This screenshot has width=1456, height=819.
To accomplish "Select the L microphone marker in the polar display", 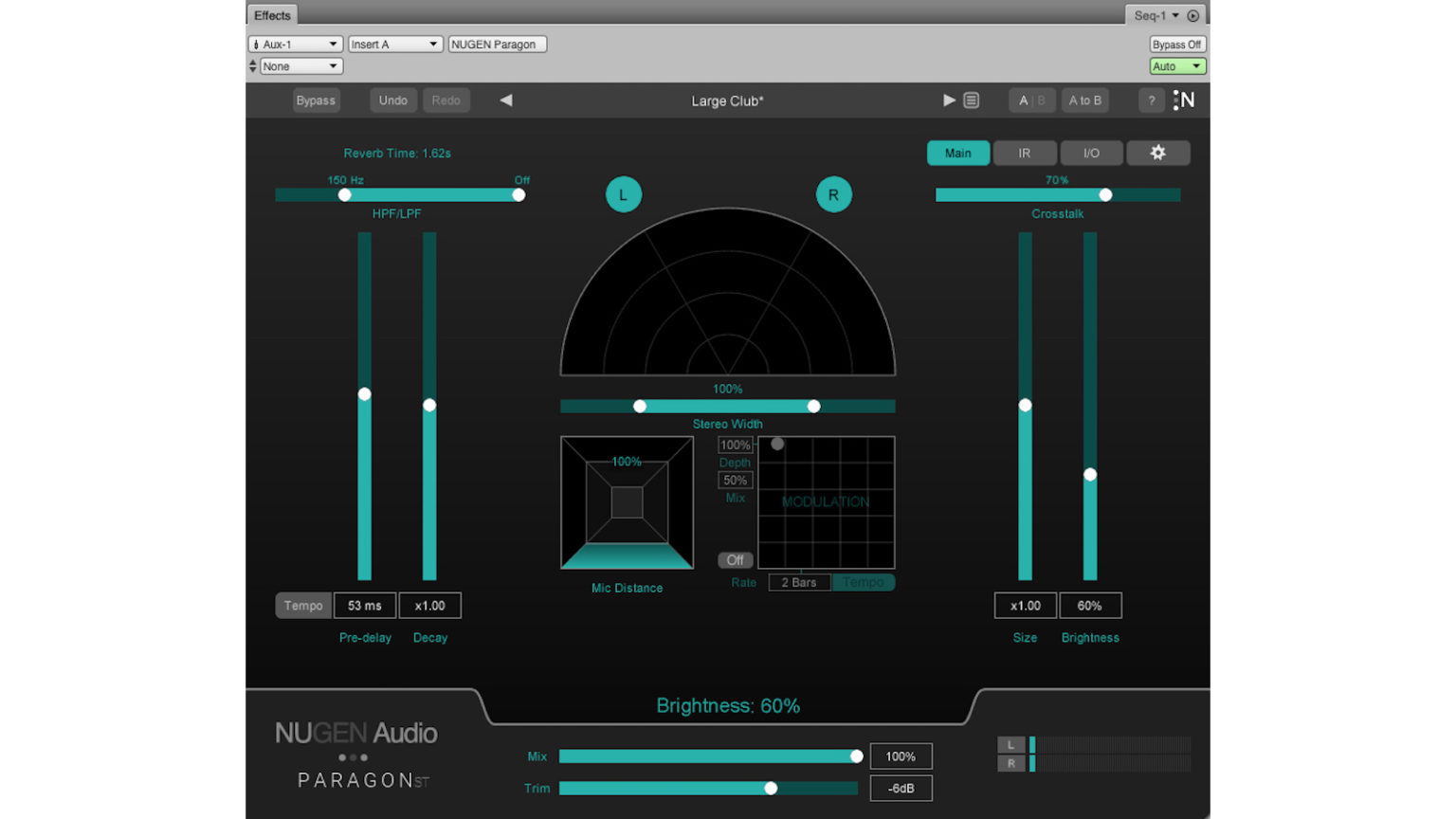I will (623, 193).
